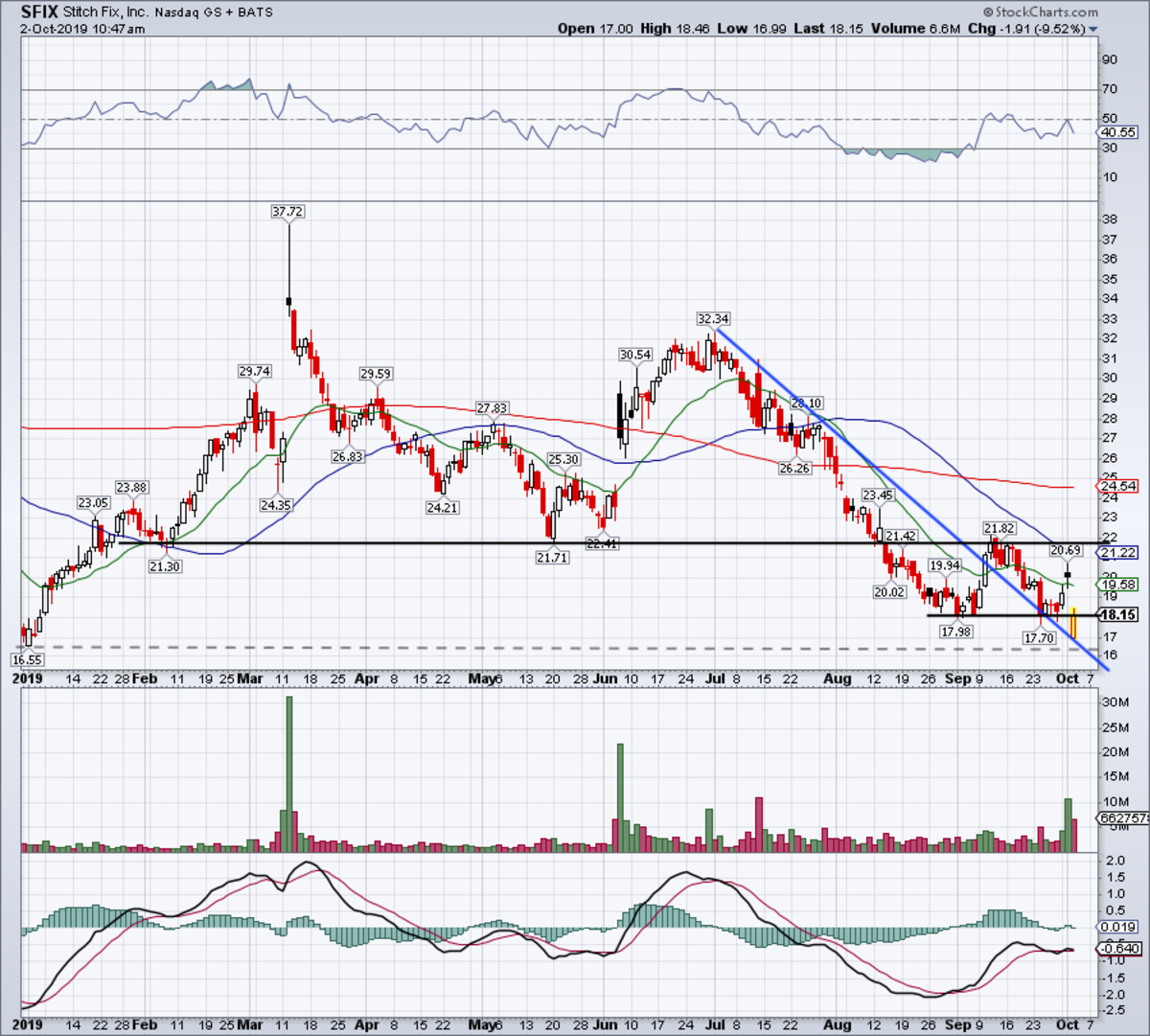Click the 23.88 price label
The width and height of the screenshot is (1150, 1036).
(131, 488)
